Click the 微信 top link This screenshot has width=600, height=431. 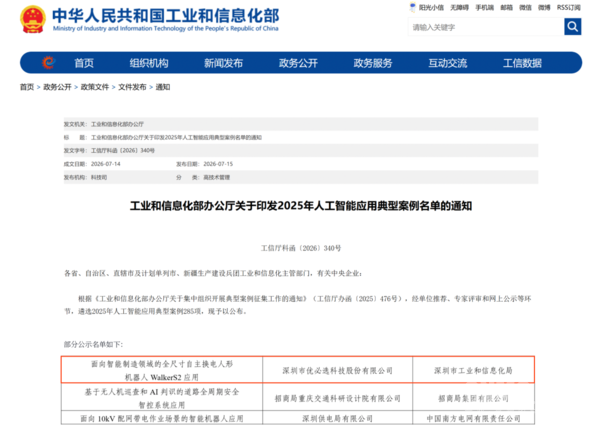525,8
